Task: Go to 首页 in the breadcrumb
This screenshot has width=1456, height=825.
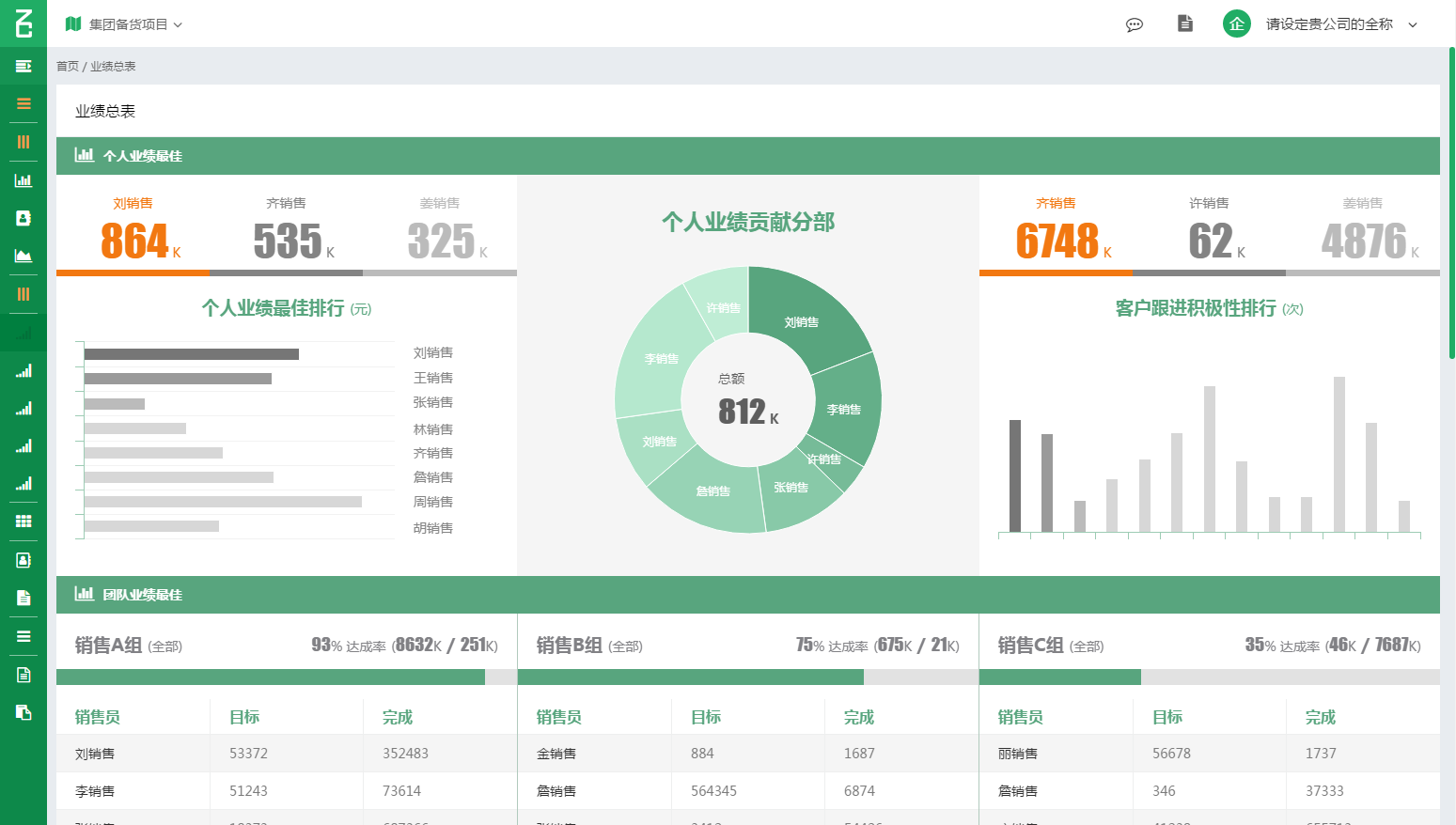Action: tap(67, 67)
